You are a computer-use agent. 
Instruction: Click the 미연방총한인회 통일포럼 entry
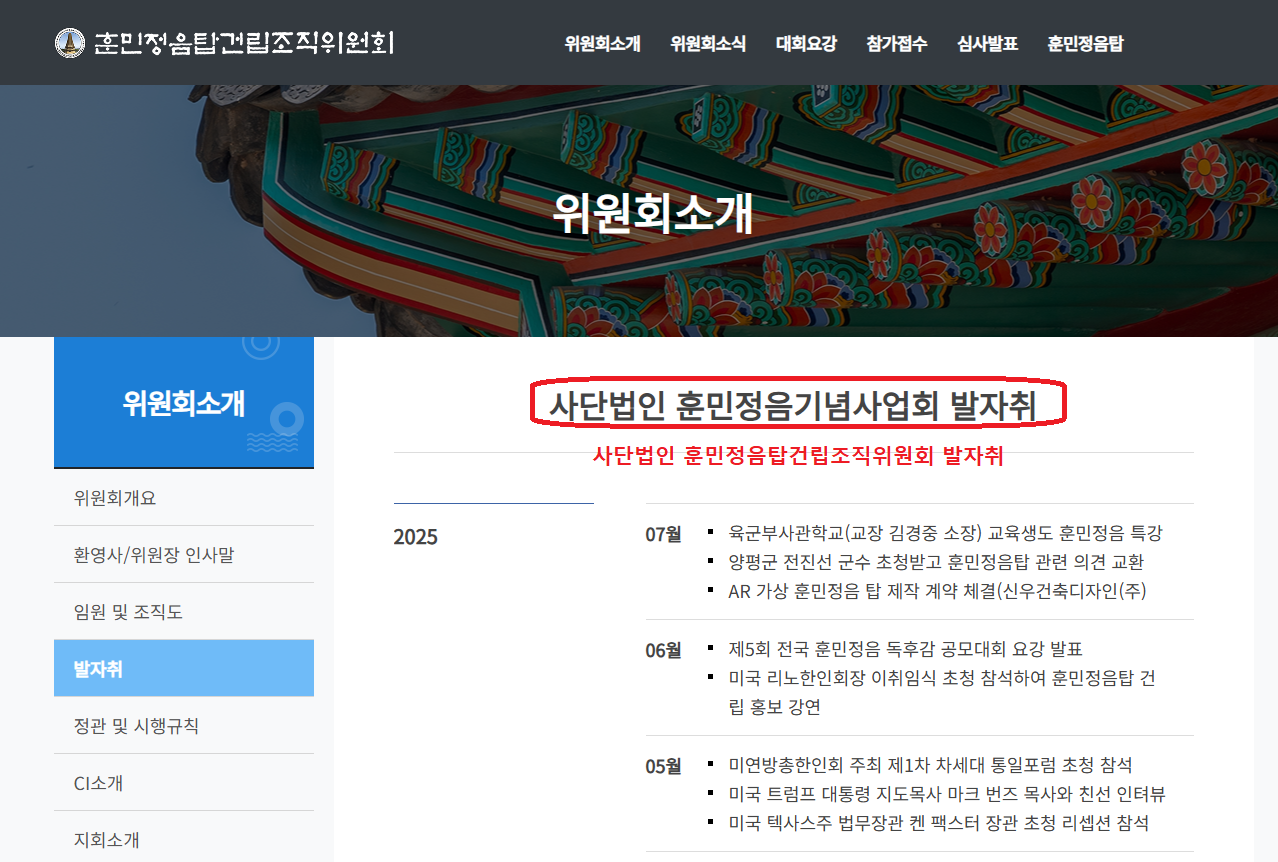930,765
